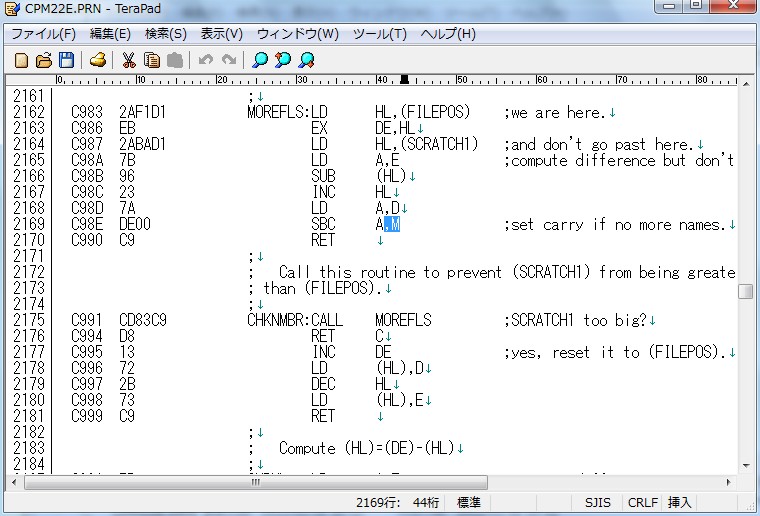
Task: Click the horizontal scrollbar right arrow
Action: tap(728, 482)
